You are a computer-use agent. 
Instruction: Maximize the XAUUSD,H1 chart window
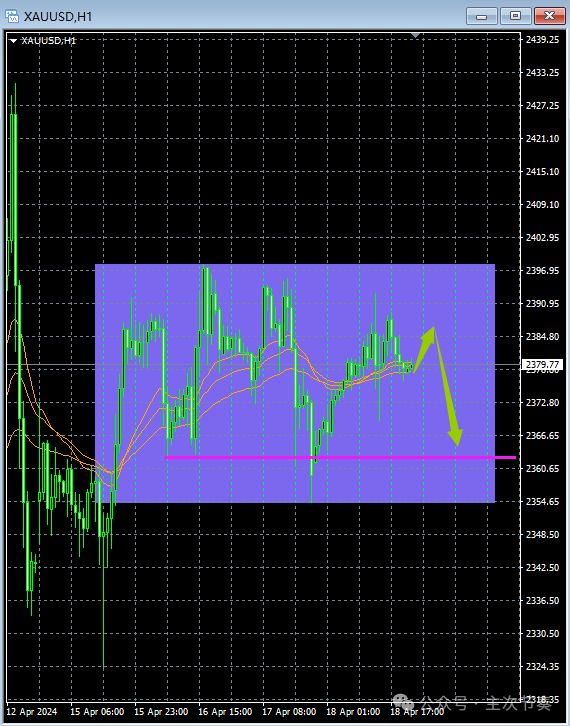pyautogui.click(x=515, y=16)
